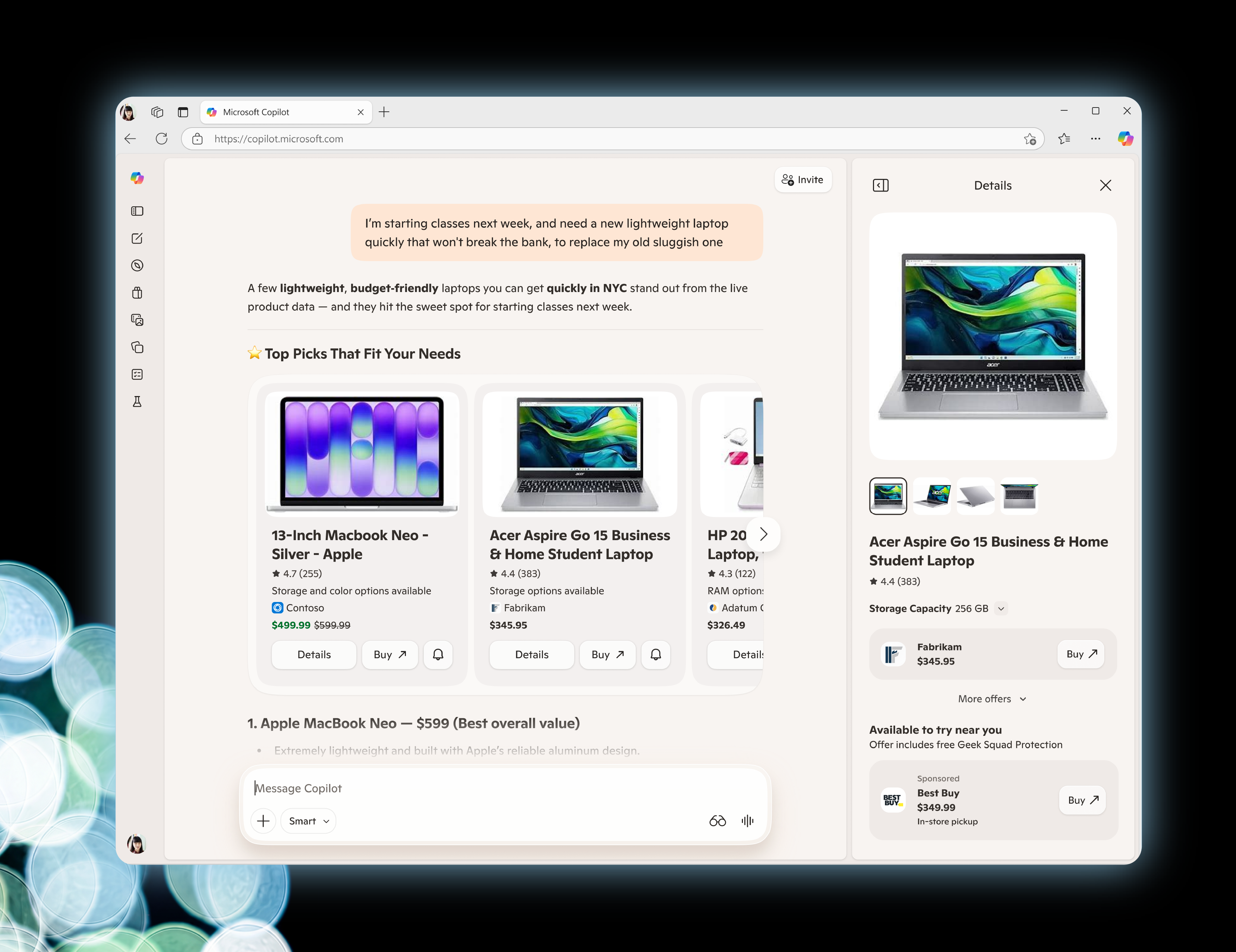Expand More offers in Details panel
The width and height of the screenshot is (1236, 952).
click(992, 698)
